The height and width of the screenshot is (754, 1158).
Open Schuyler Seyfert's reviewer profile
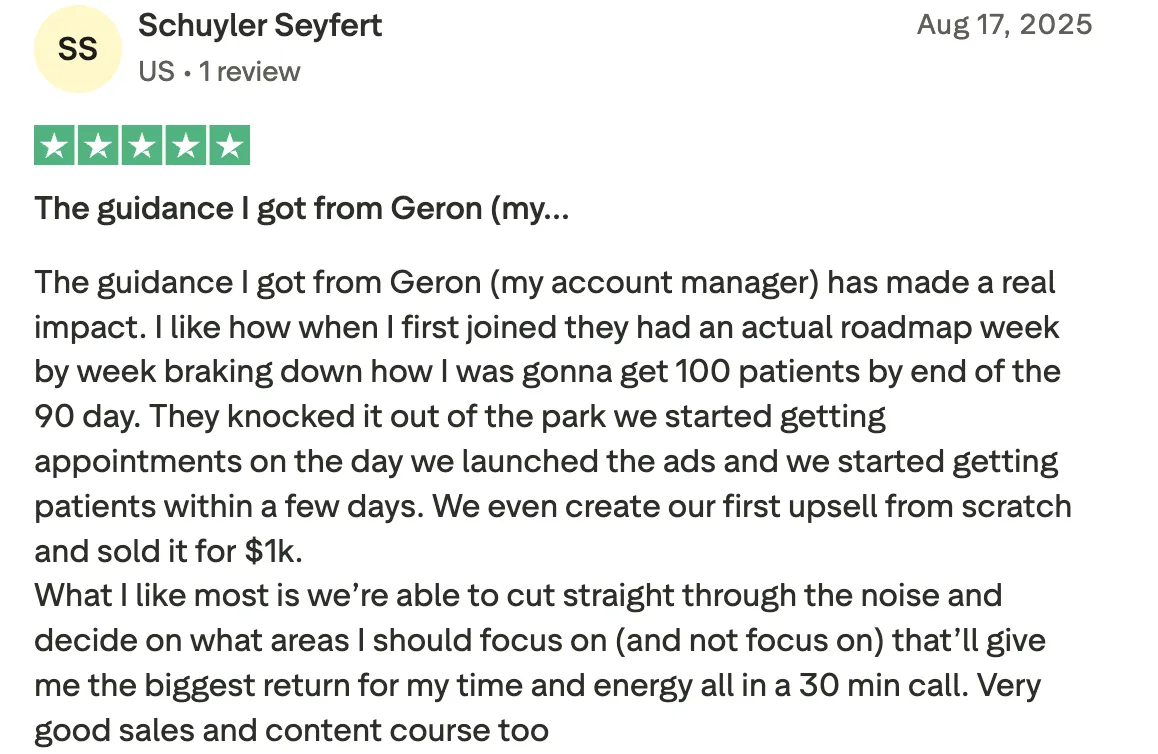point(260,26)
